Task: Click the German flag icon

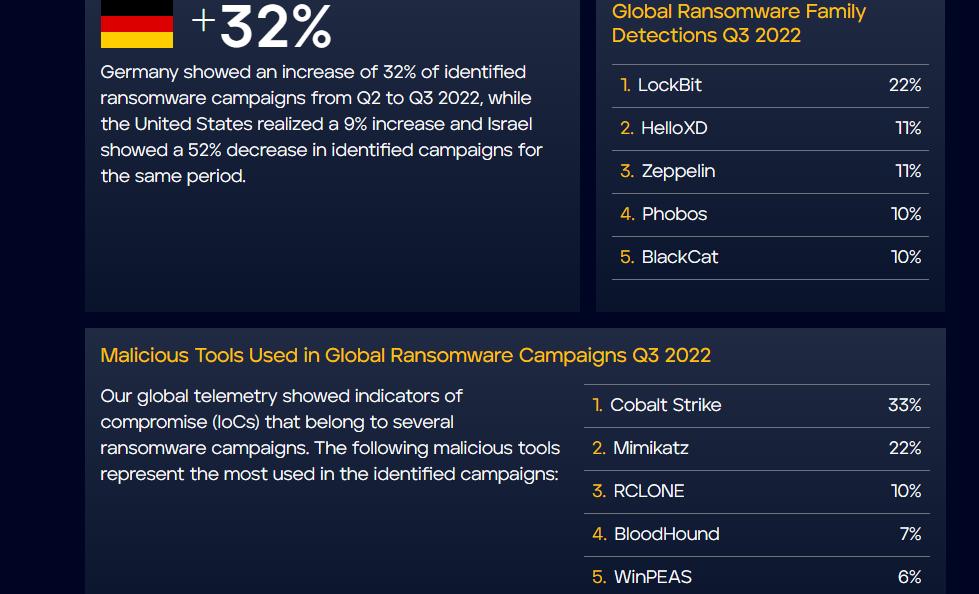Action: [x=137, y=24]
